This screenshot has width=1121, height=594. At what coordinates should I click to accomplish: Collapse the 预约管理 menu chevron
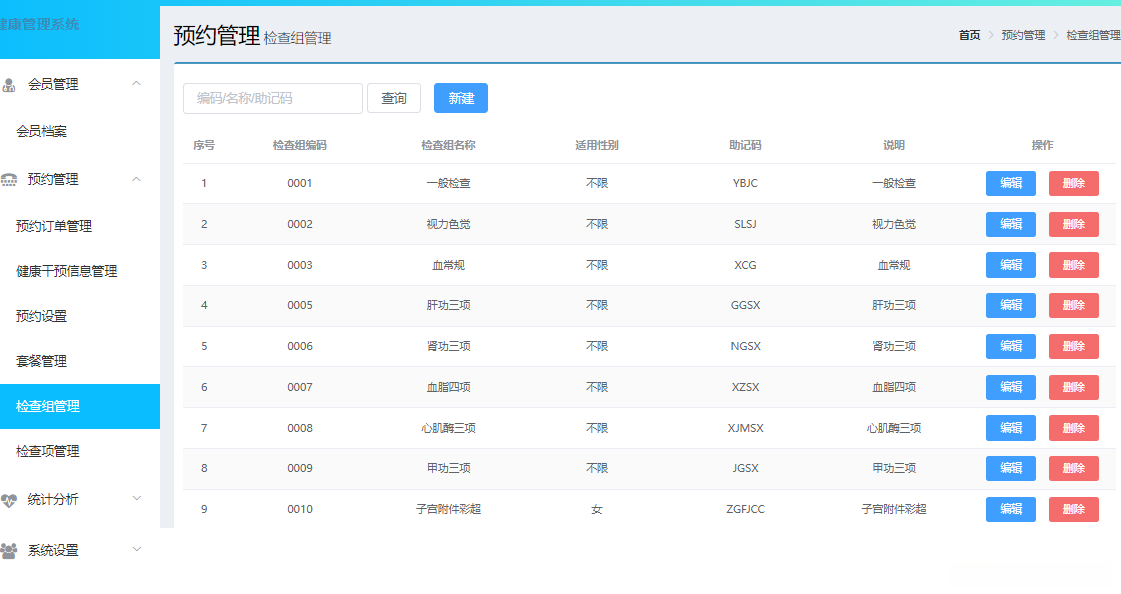(x=136, y=179)
